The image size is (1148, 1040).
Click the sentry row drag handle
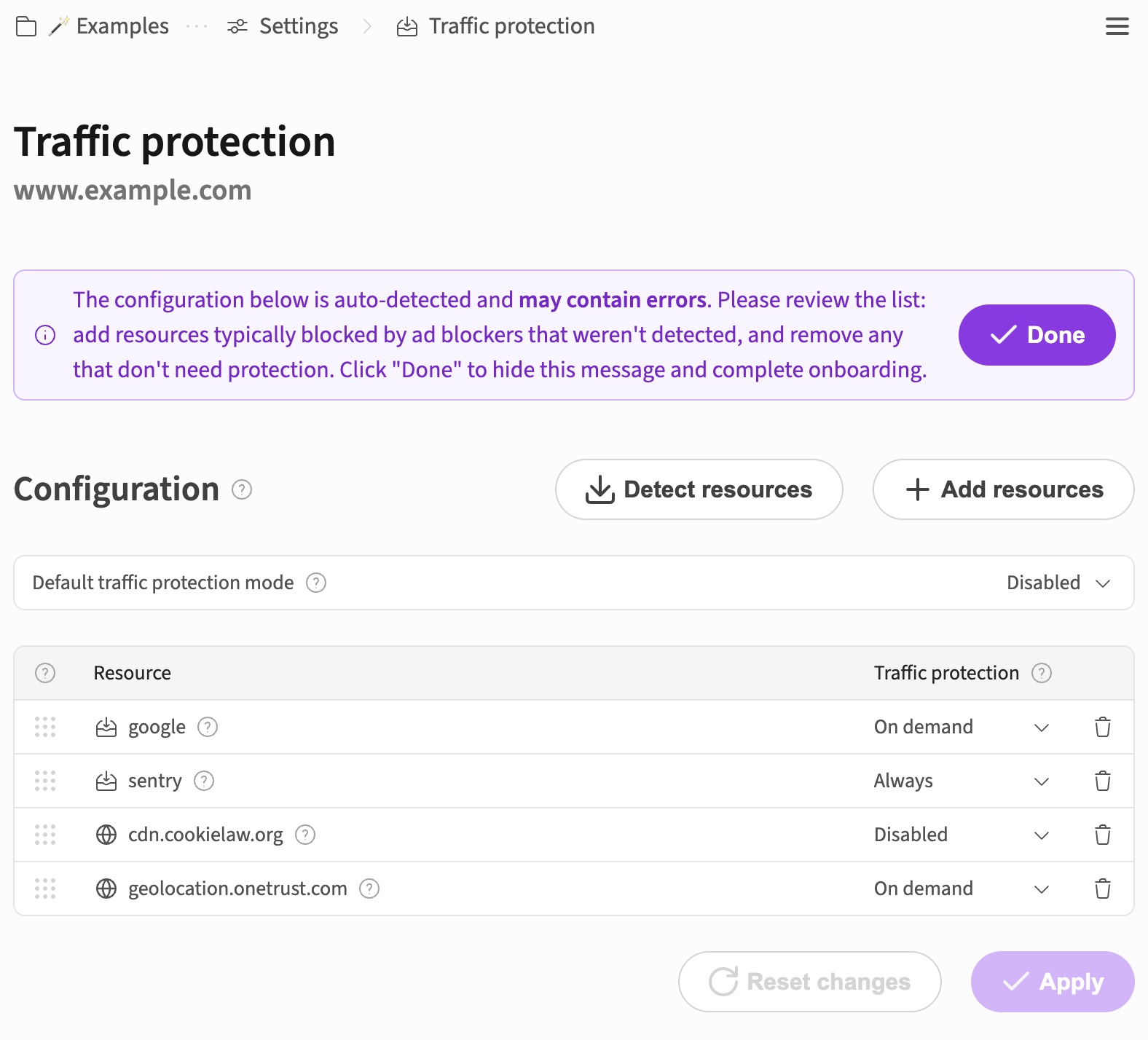click(45, 781)
